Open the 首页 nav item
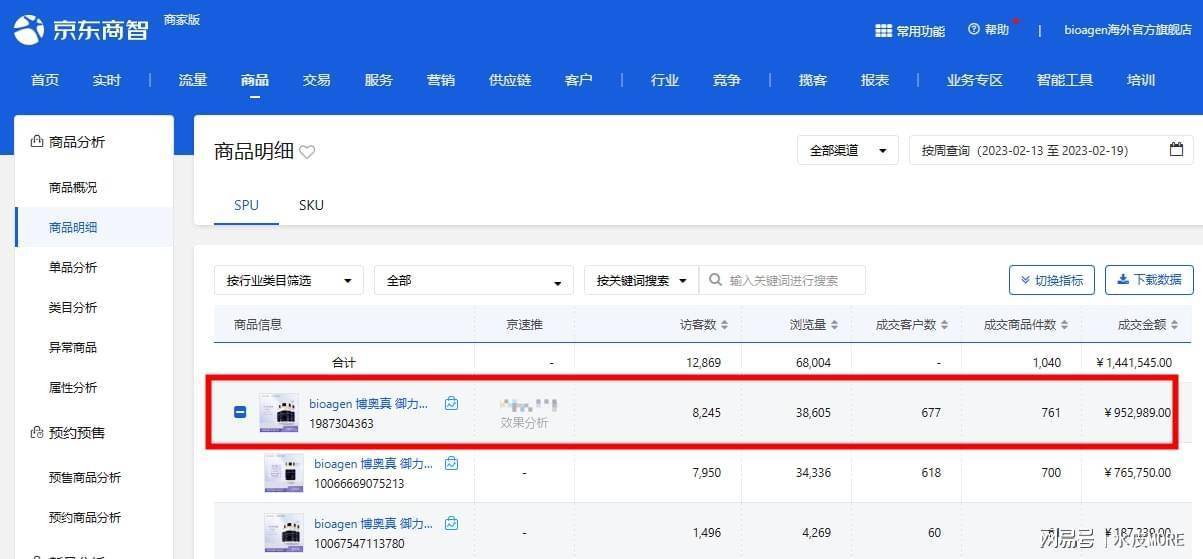This screenshot has width=1203, height=559. point(45,80)
